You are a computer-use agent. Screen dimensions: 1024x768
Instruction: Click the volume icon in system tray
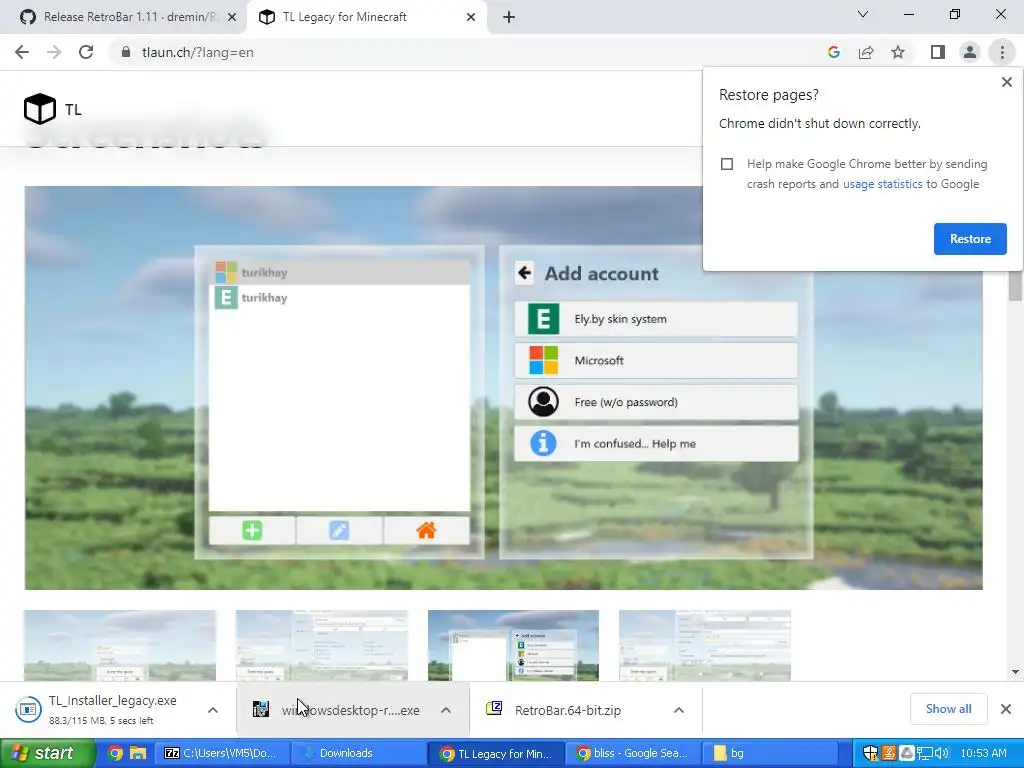(x=942, y=754)
